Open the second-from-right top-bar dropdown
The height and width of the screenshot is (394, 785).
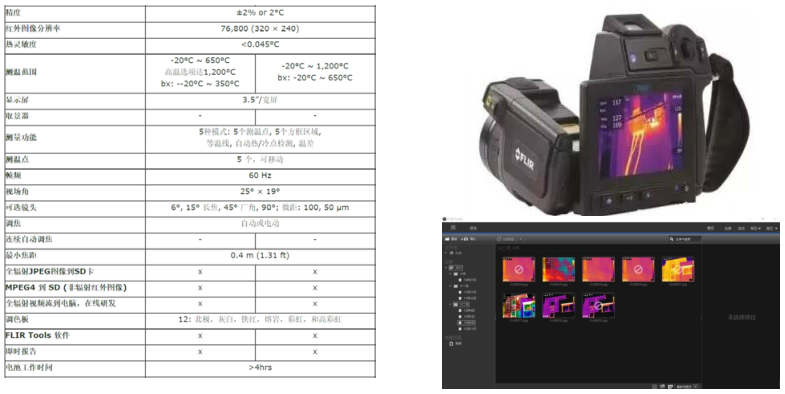coord(755,228)
